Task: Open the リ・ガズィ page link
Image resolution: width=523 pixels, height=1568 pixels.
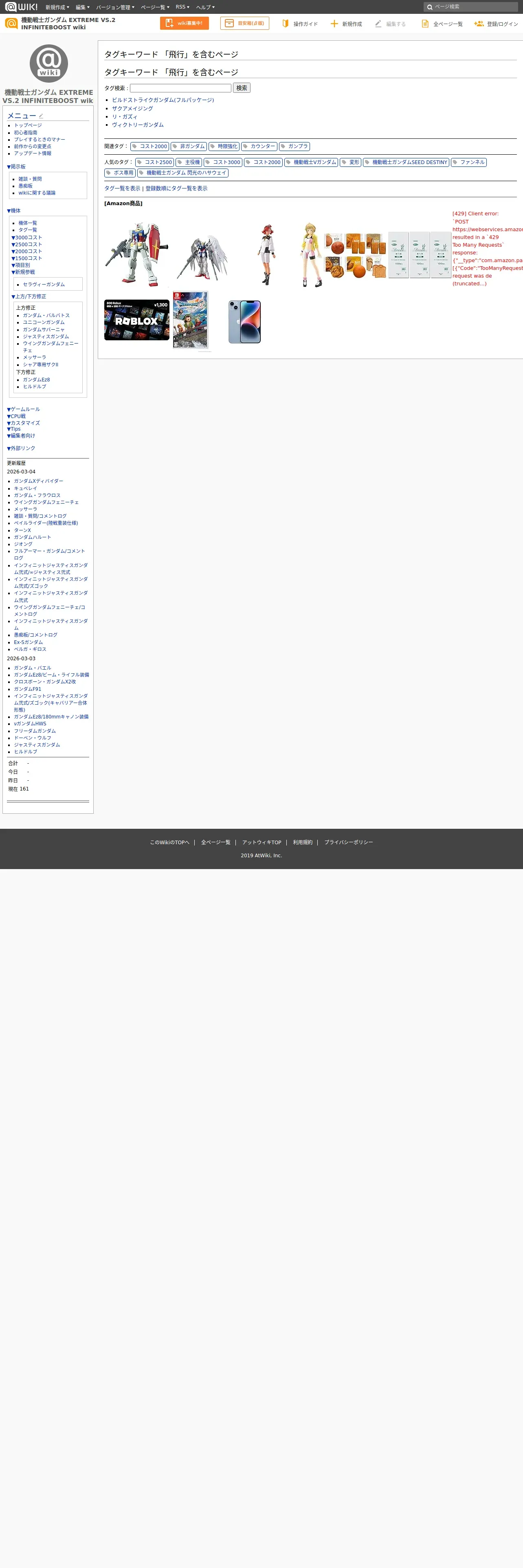Action: click(x=124, y=117)
